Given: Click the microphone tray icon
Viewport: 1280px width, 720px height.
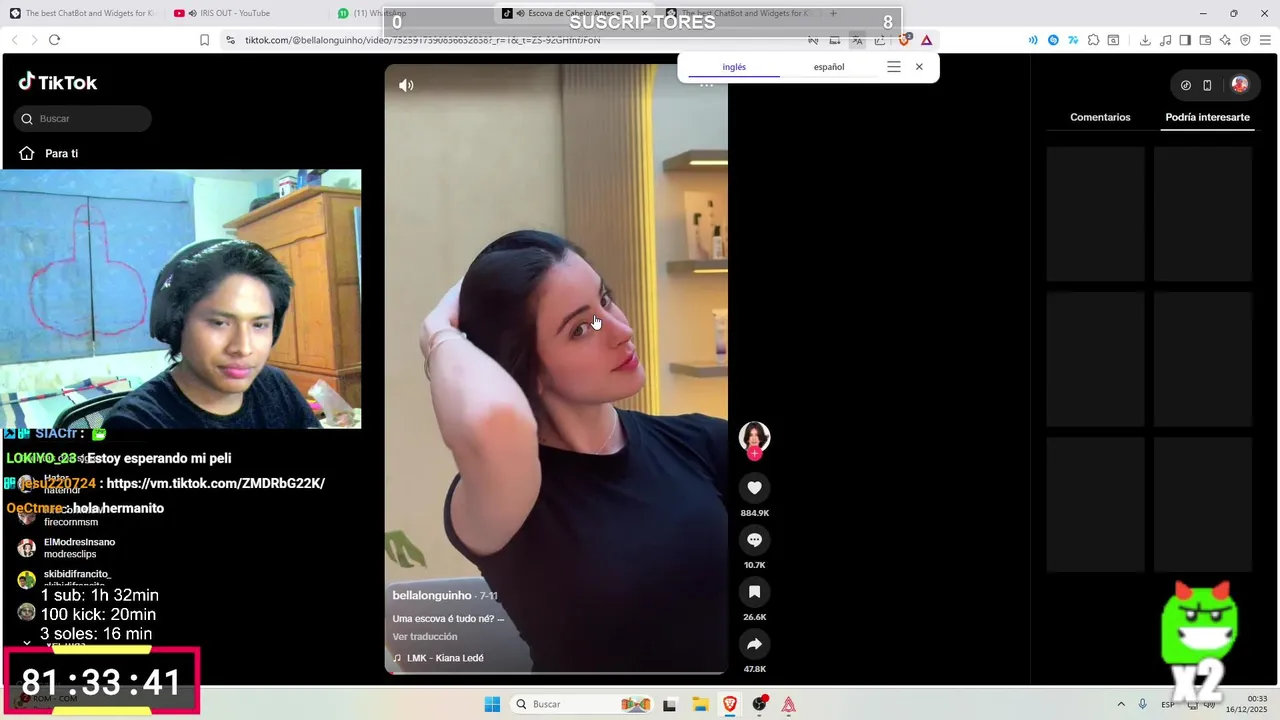Looking at the screenshot, I should click(x=1142, y=704).
